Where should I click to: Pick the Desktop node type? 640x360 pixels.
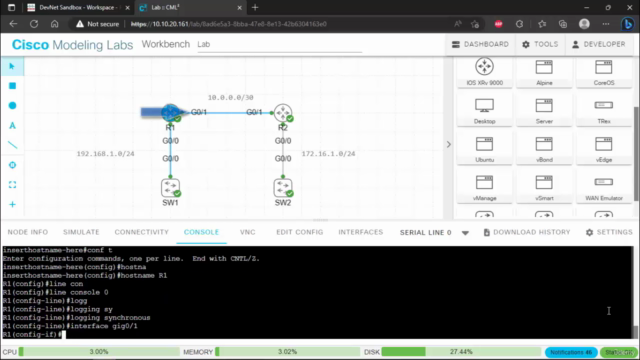[x=484, y=110]
